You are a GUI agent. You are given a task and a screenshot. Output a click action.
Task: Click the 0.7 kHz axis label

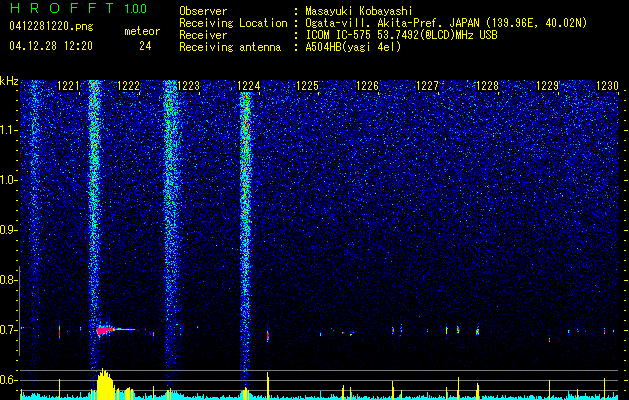tap(8, 330)
